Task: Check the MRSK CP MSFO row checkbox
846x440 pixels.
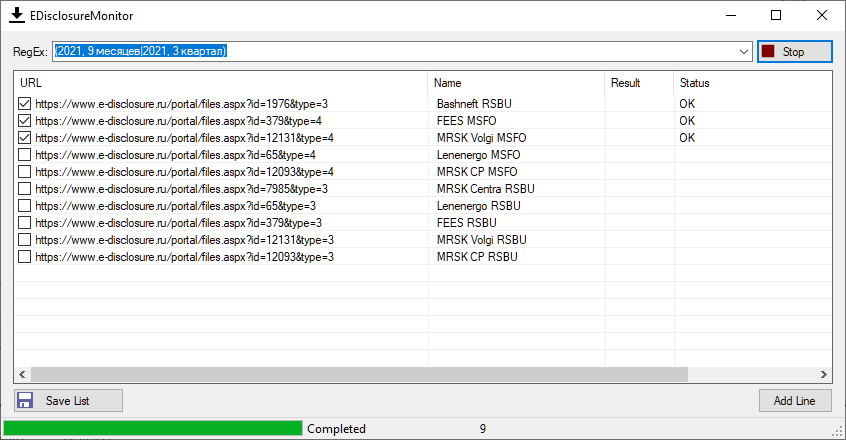Action: (x=24, y=171)
